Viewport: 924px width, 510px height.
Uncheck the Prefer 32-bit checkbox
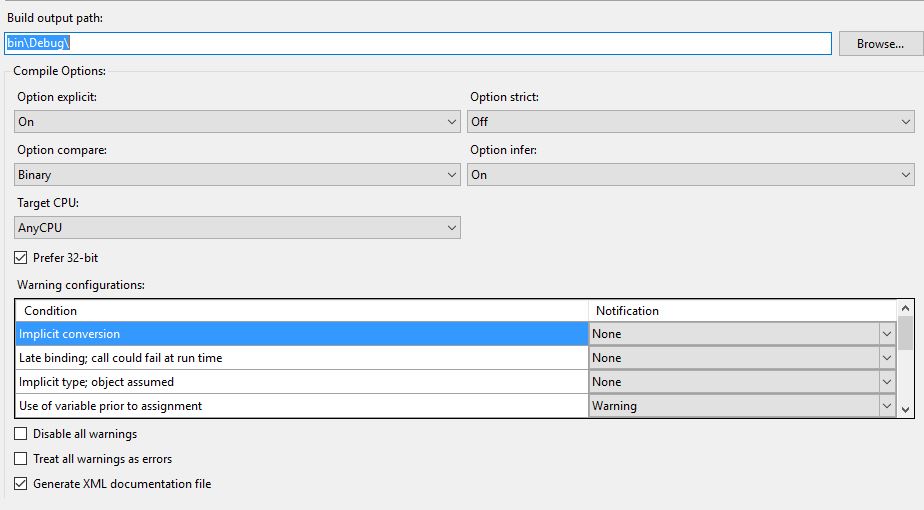(22, 258)
